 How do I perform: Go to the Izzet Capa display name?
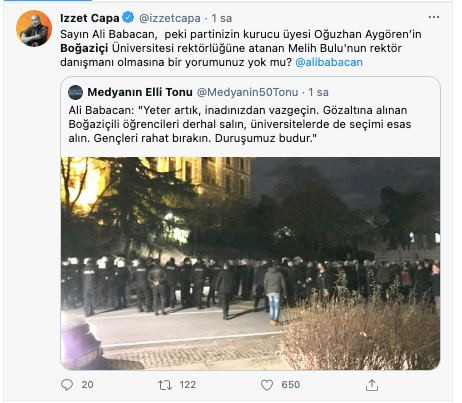(x=90, y=18)
